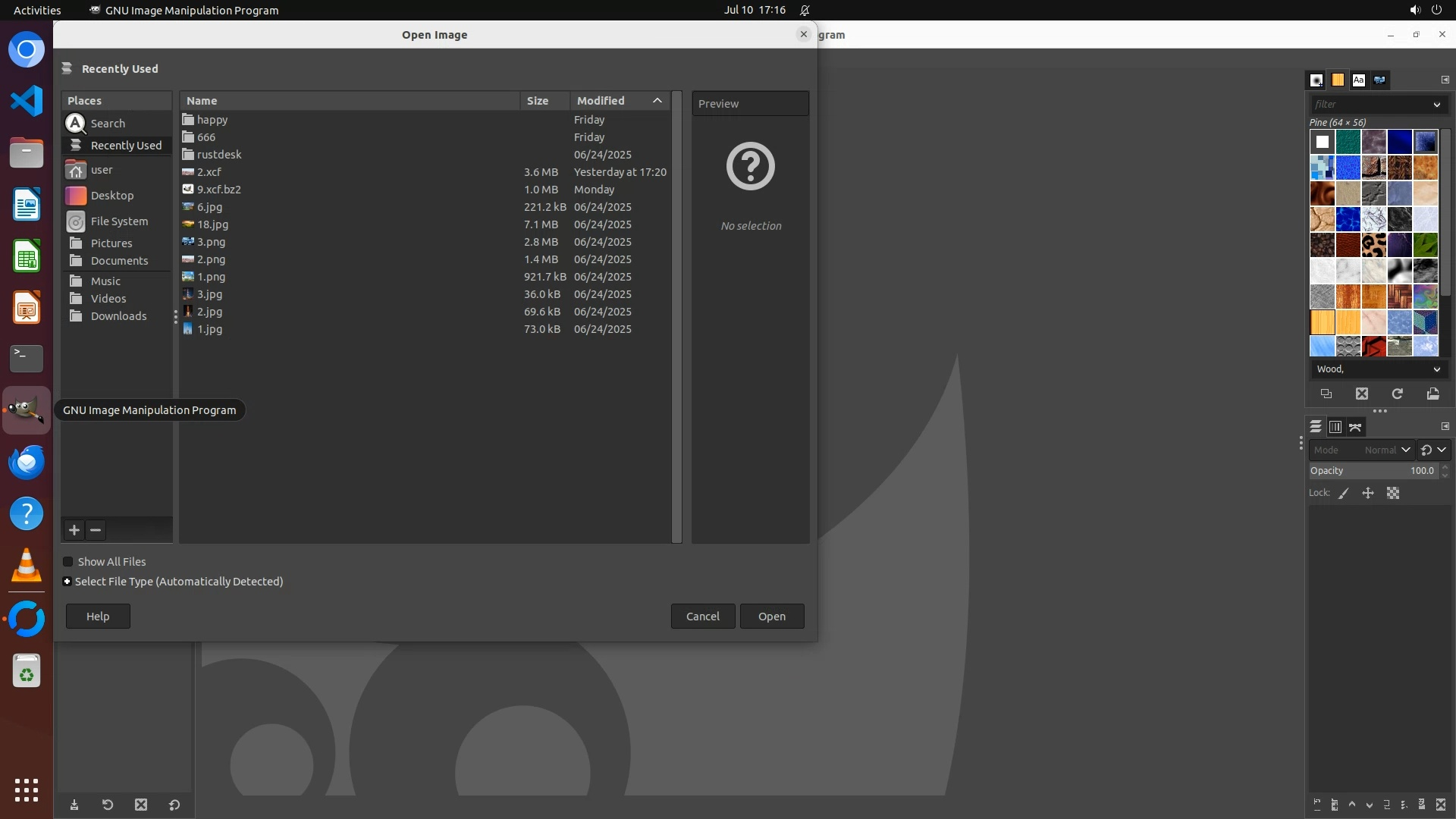Select Recently Used in Places

[125, 146]
